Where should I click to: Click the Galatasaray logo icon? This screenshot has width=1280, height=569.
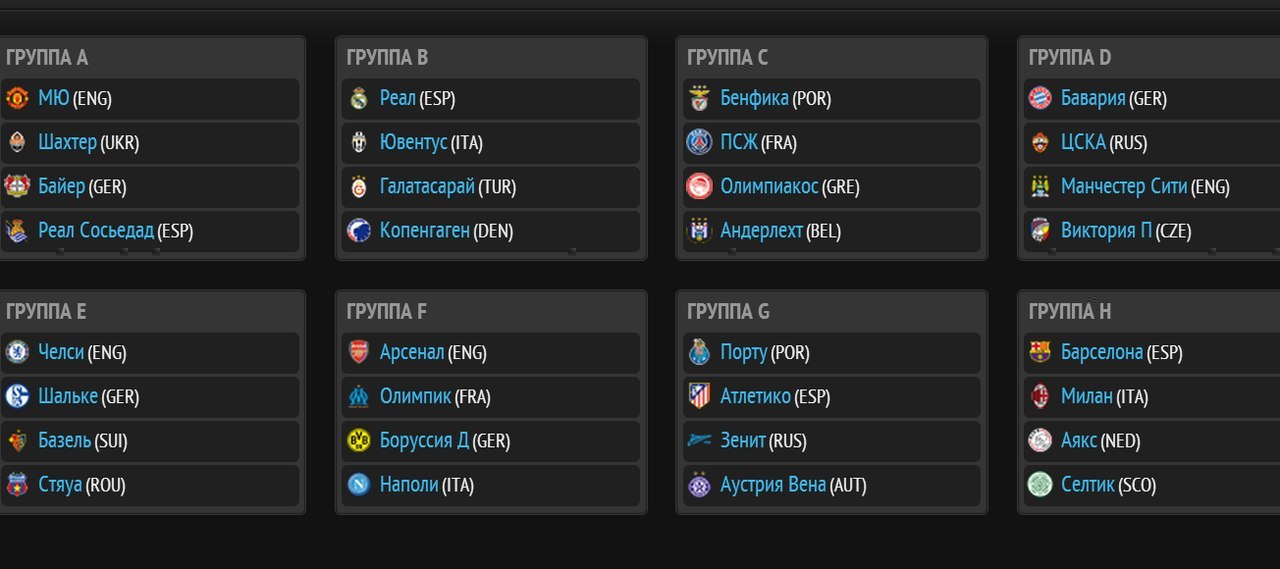(359, 186)
